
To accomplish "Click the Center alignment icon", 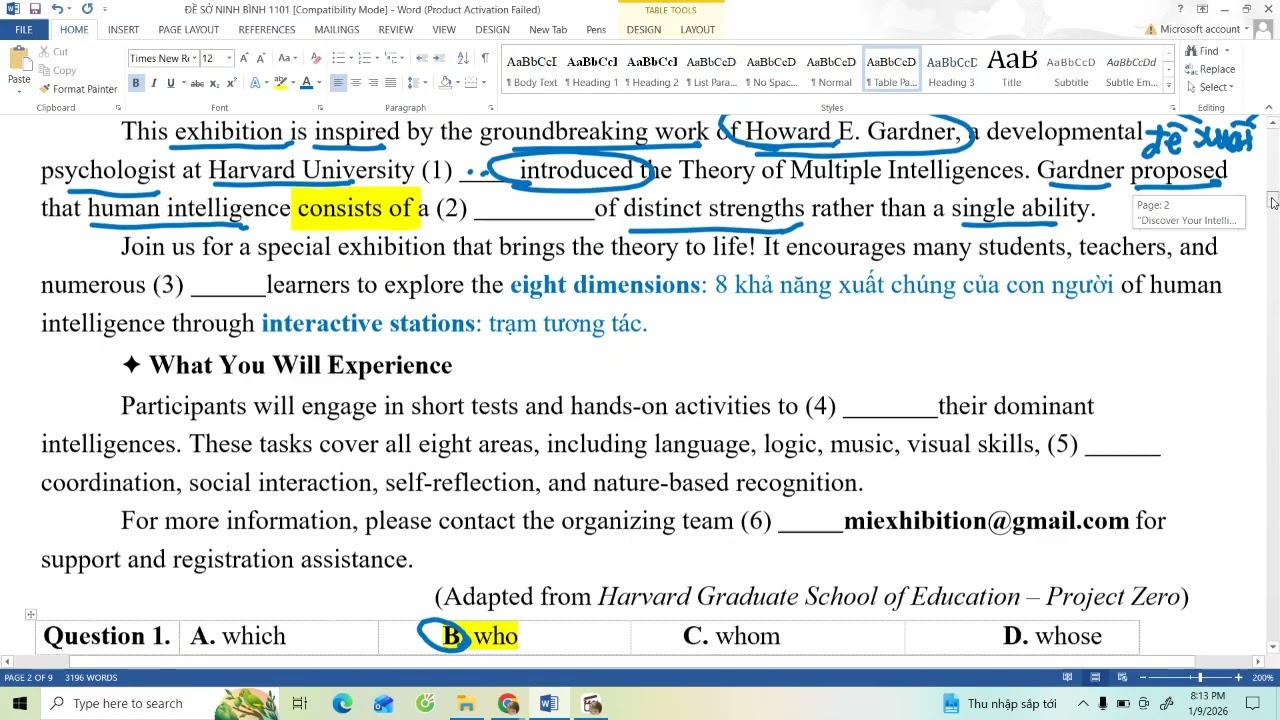I will [356, 83].
